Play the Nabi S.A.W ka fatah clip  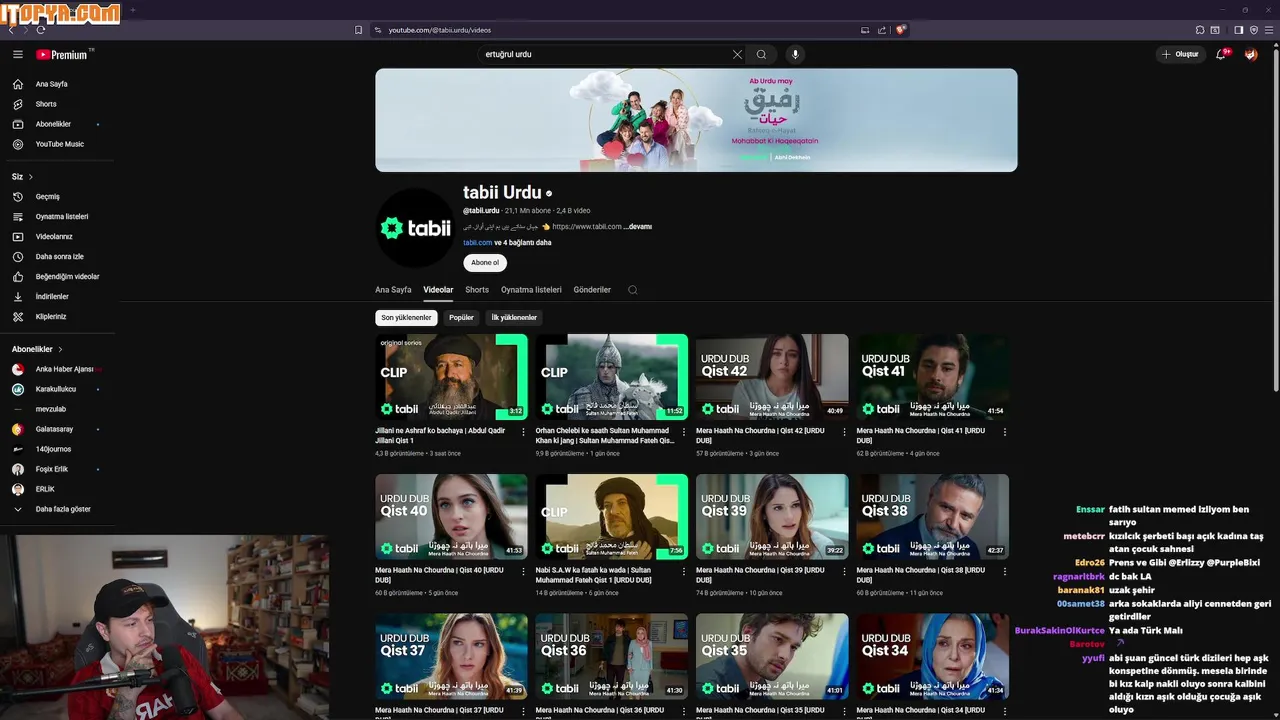tap(611, 517)
